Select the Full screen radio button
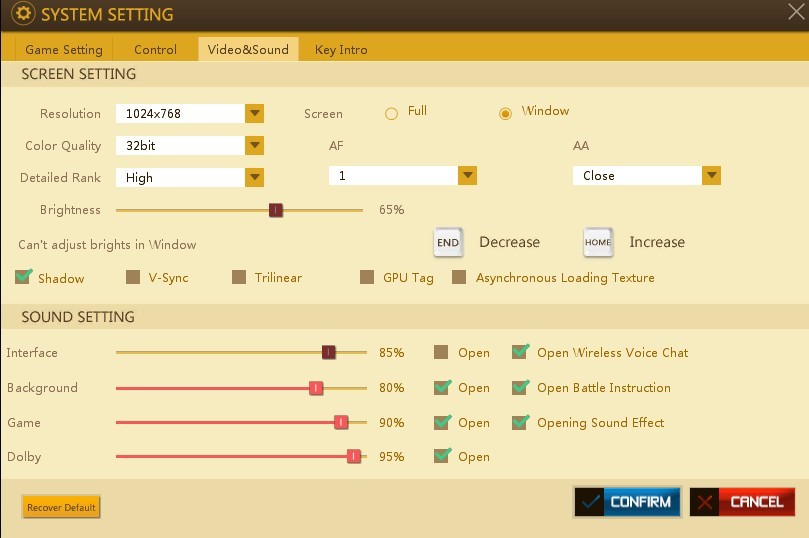This screenshot has height=538, width=809. [x=392, y=113]
